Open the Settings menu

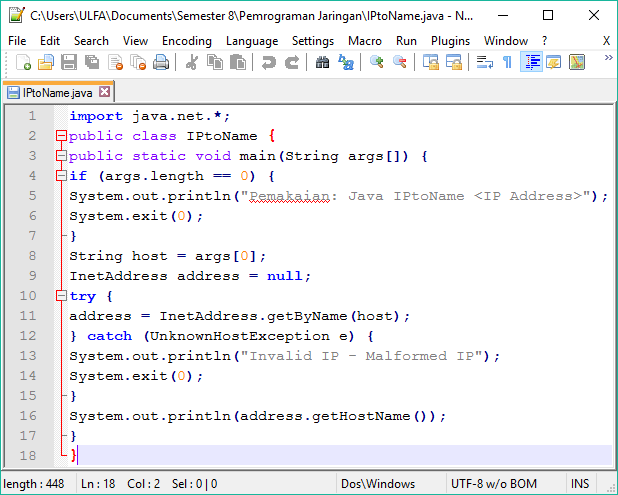(313, 41)
